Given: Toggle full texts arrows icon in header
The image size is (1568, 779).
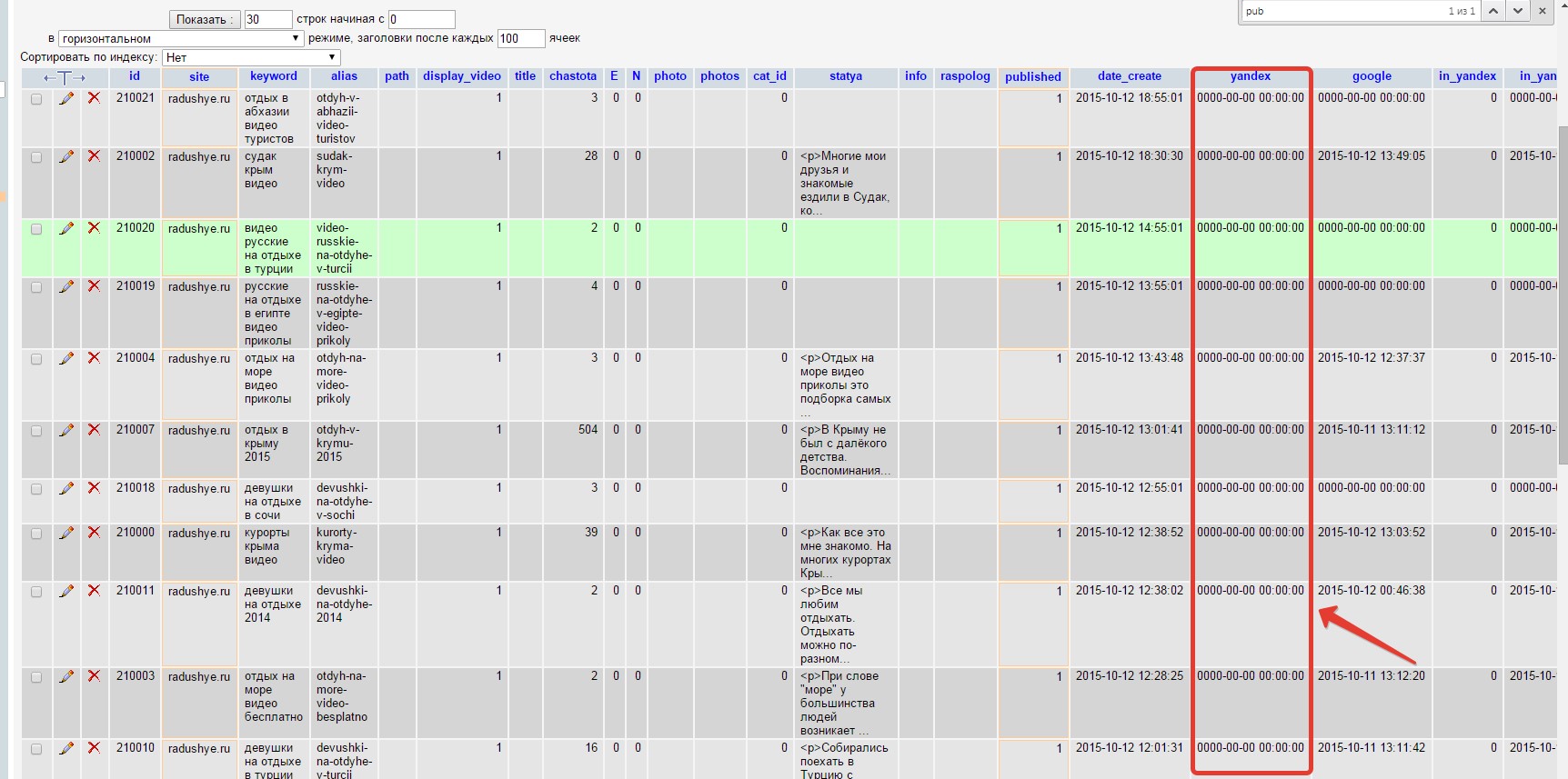Looking at the screenshot, I should coord(65,77).
